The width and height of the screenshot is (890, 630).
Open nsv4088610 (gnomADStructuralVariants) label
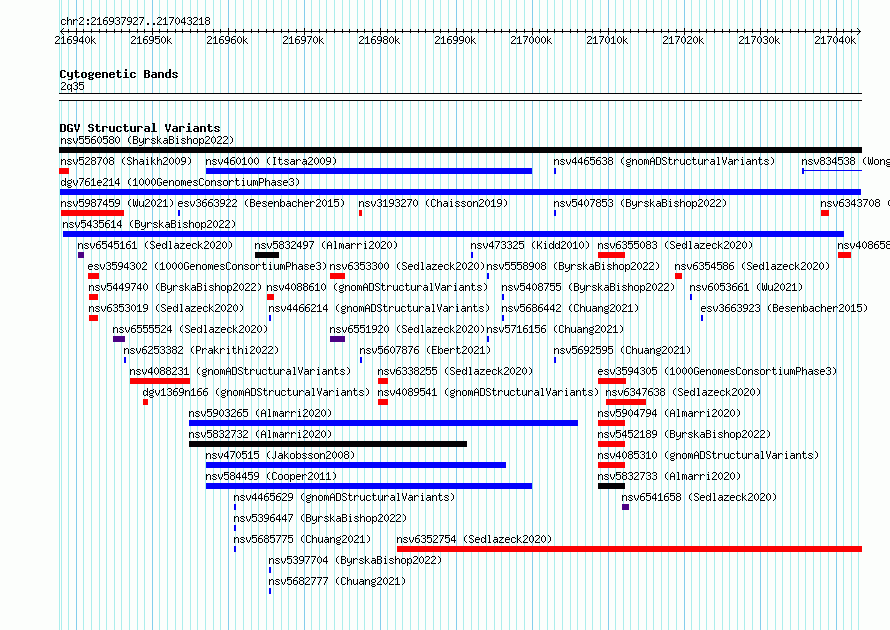[377, 287]
